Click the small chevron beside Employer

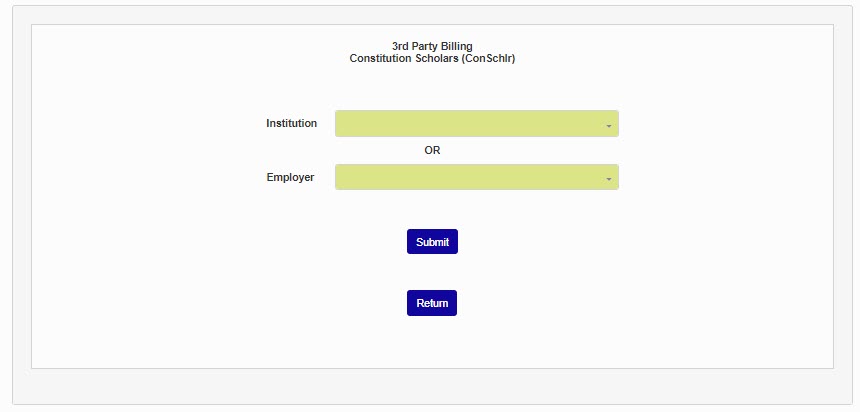[608, 179]
